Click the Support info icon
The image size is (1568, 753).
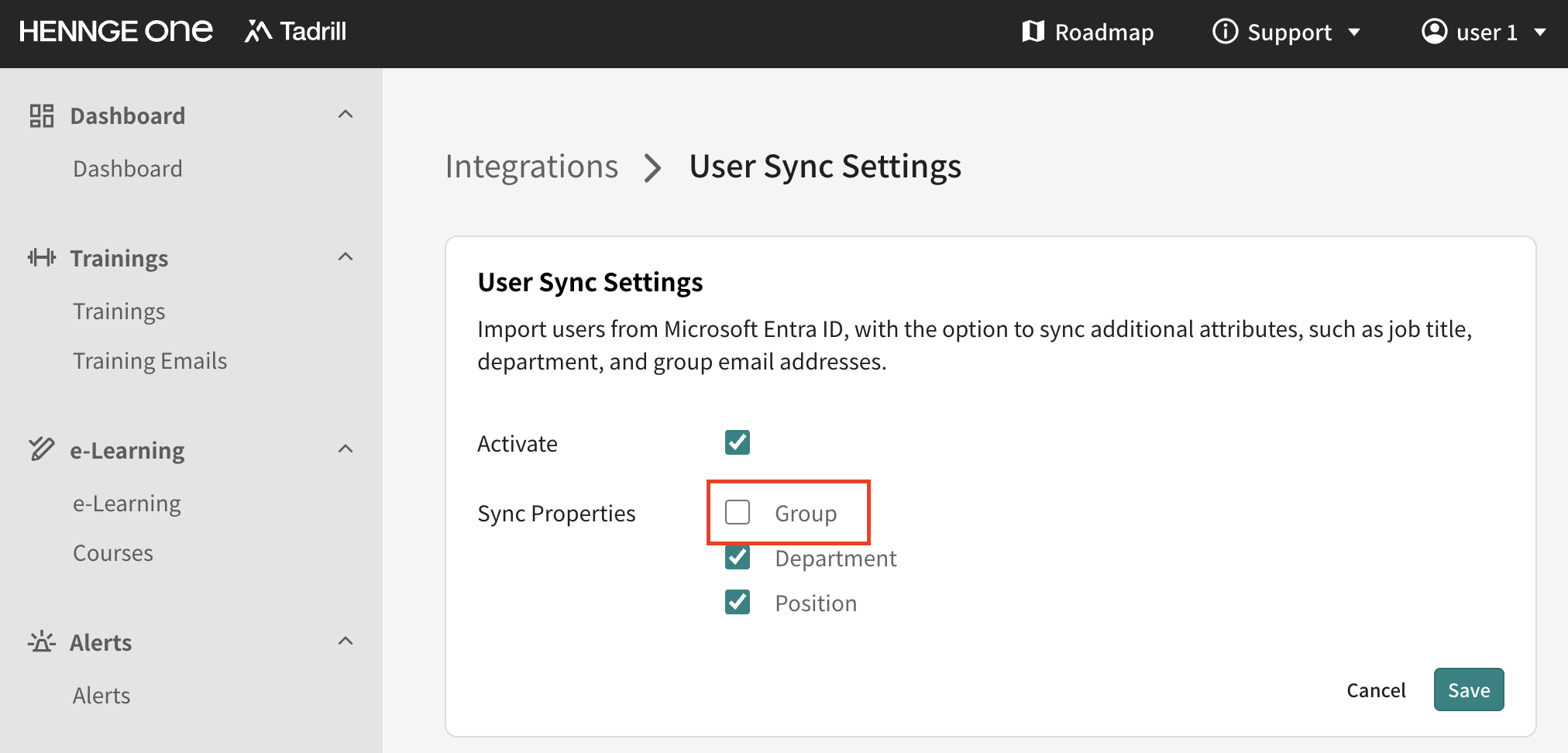point(1225,32)
